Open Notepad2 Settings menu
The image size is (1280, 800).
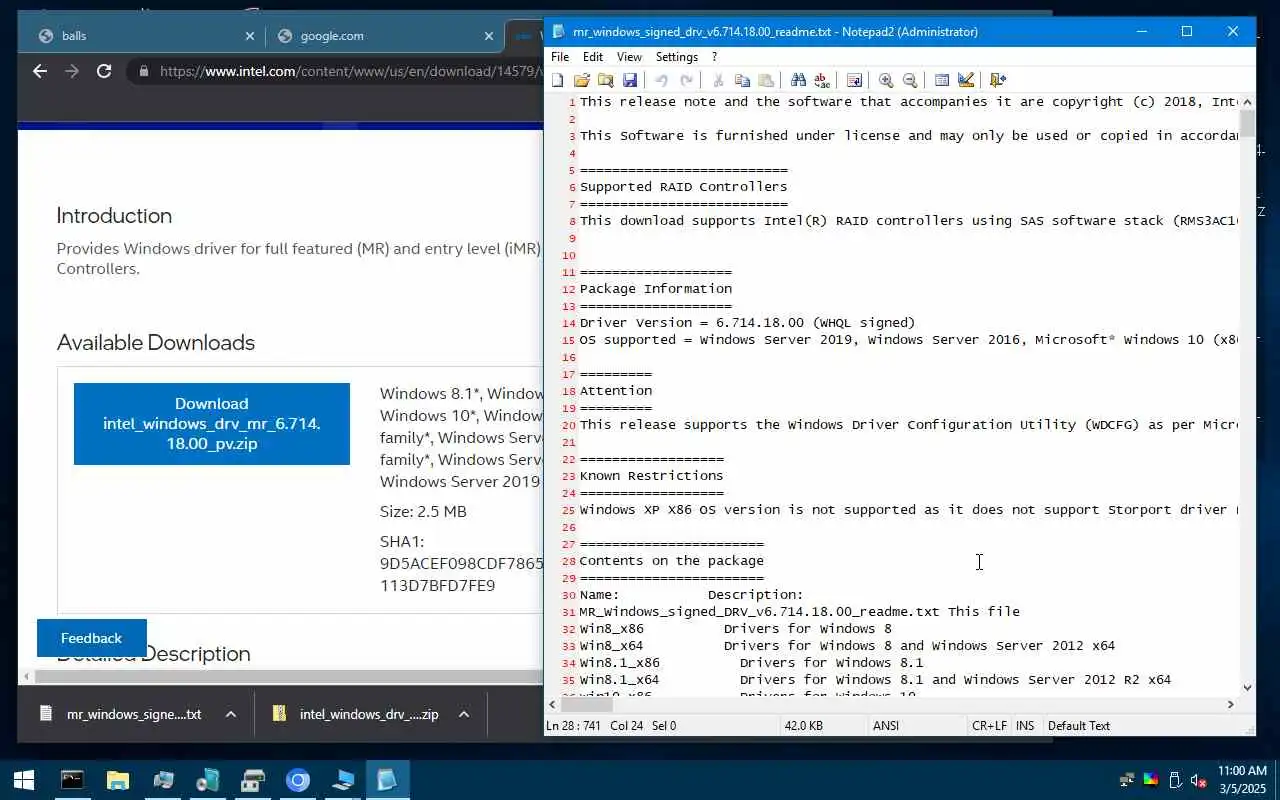[x=677, y=57]
